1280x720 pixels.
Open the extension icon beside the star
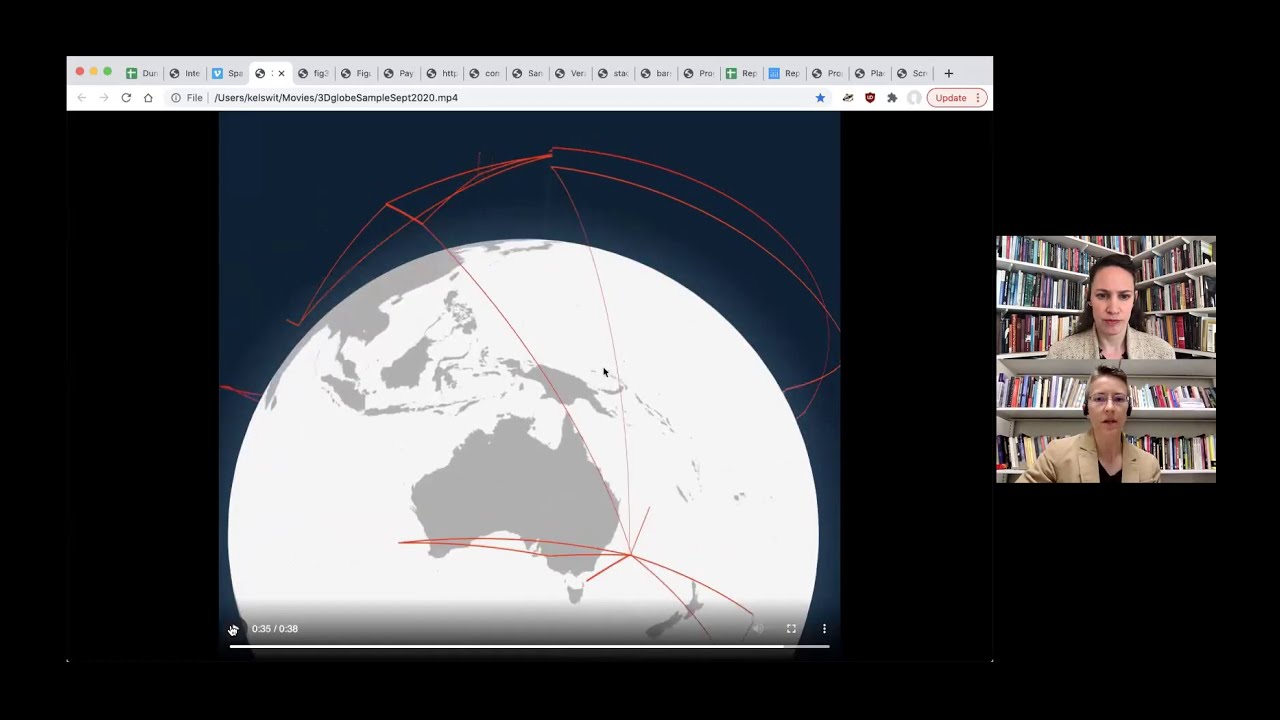click(848, 98)
